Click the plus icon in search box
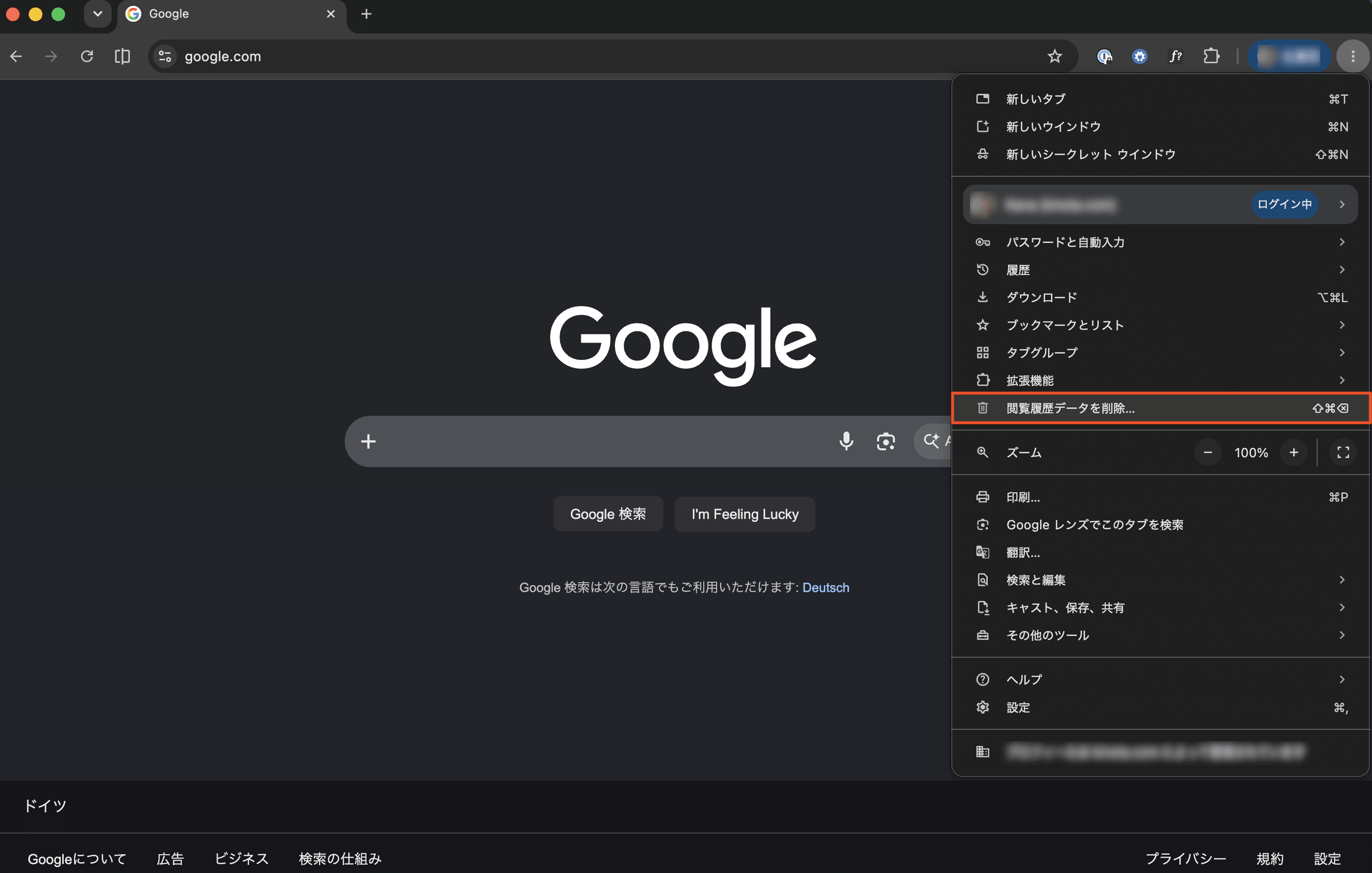The width and height of the screenshot is (1372, 873). click(x=368, y=441)
